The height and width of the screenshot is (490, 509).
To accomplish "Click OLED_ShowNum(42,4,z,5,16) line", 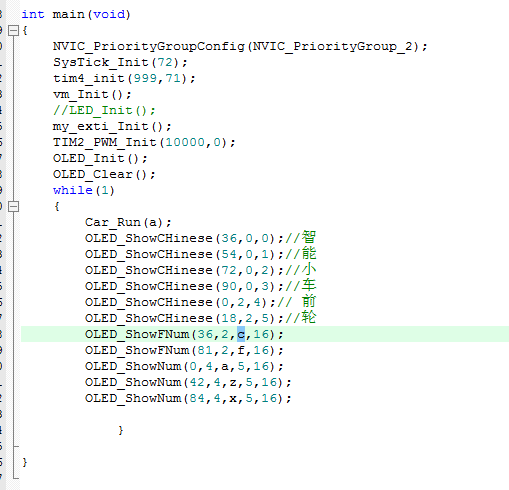I will coord(188,382).
